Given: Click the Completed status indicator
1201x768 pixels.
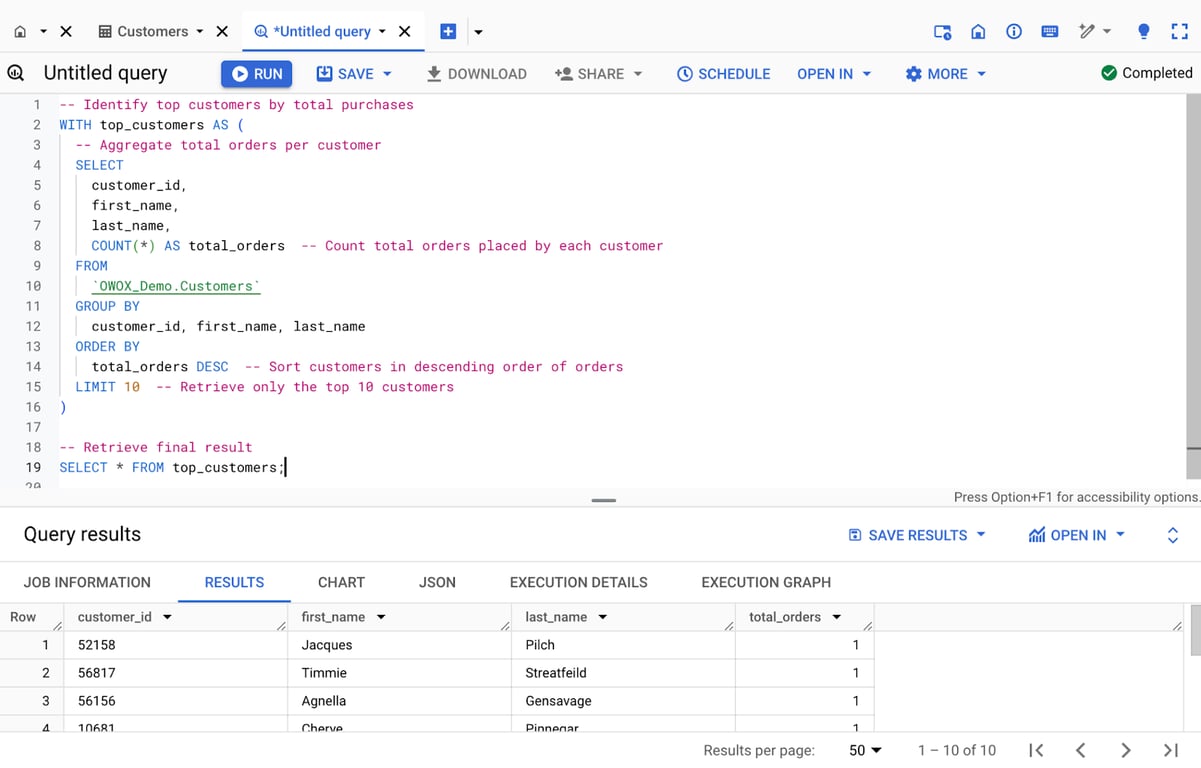Looking at the screenshot, I should coord(1146,73).
